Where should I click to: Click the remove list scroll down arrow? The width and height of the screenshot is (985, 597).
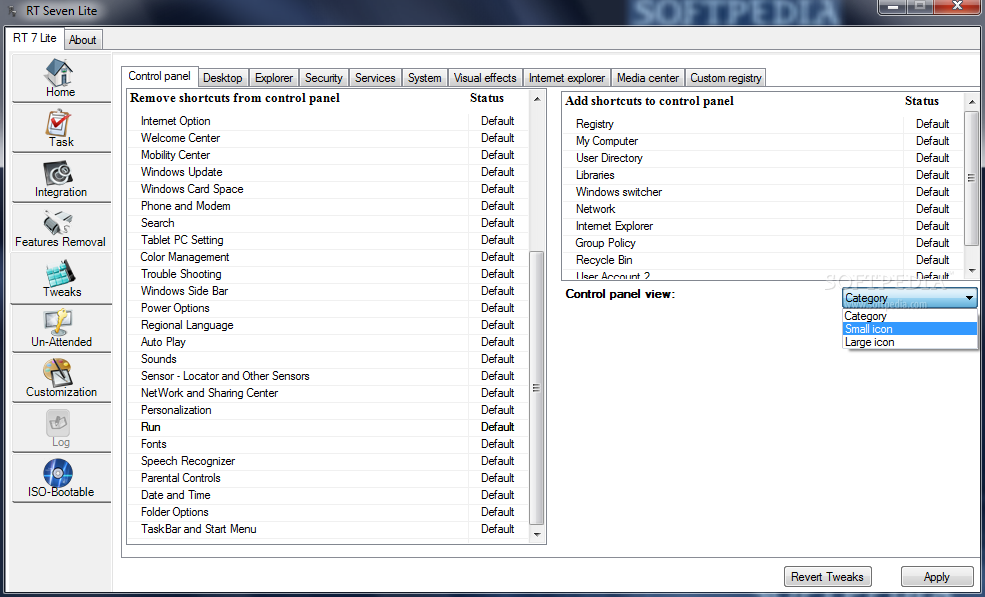pyautogui.click(x=536, y=535)
